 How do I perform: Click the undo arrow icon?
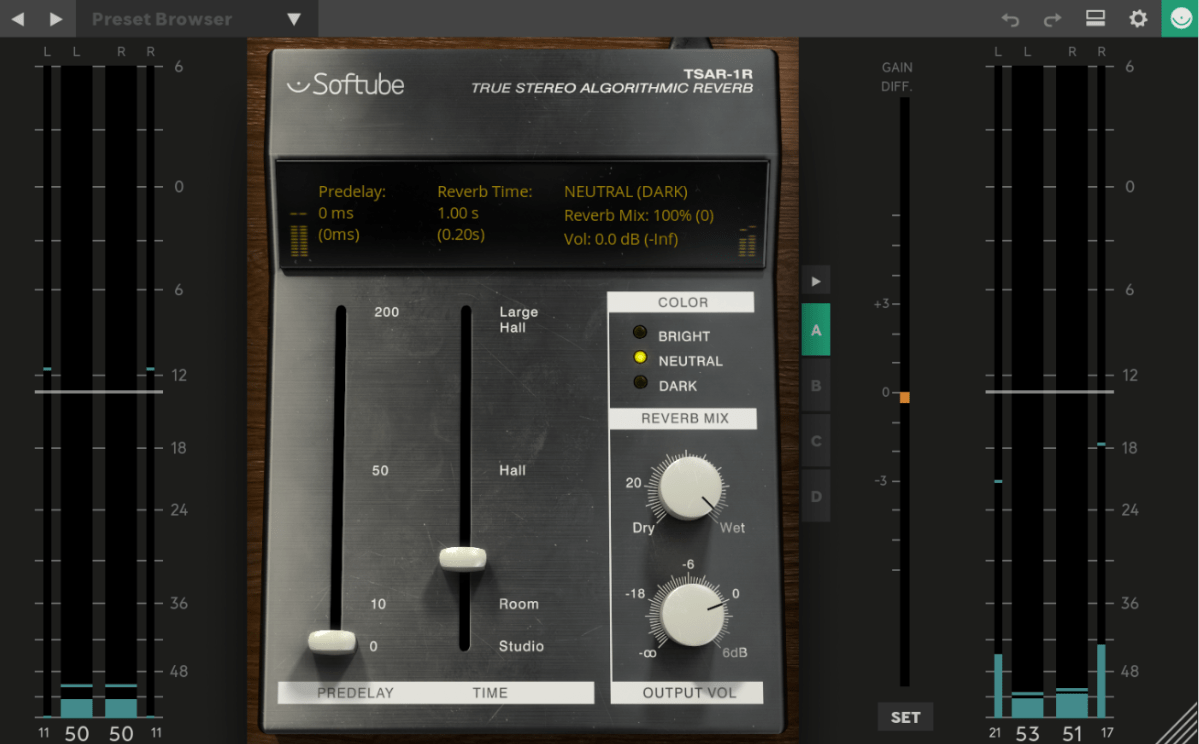coord(1010,19)
